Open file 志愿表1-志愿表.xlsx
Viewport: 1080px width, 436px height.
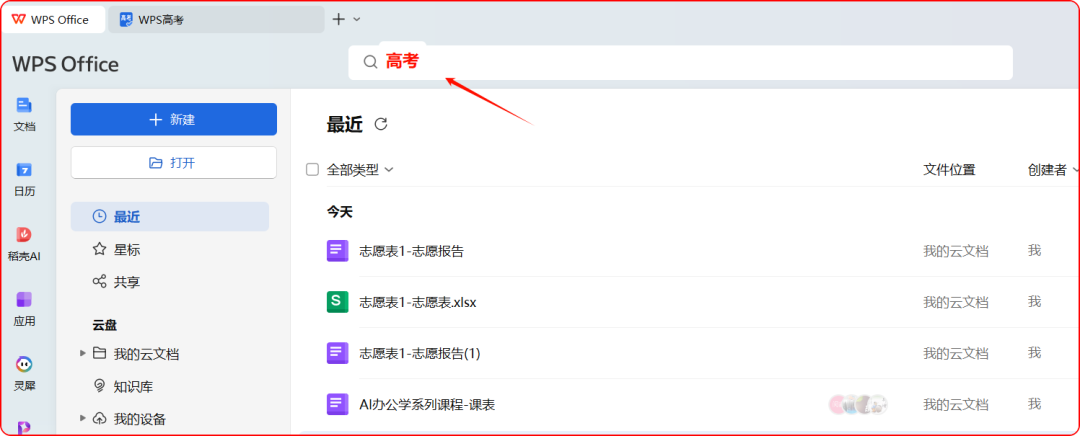point(417,302)
